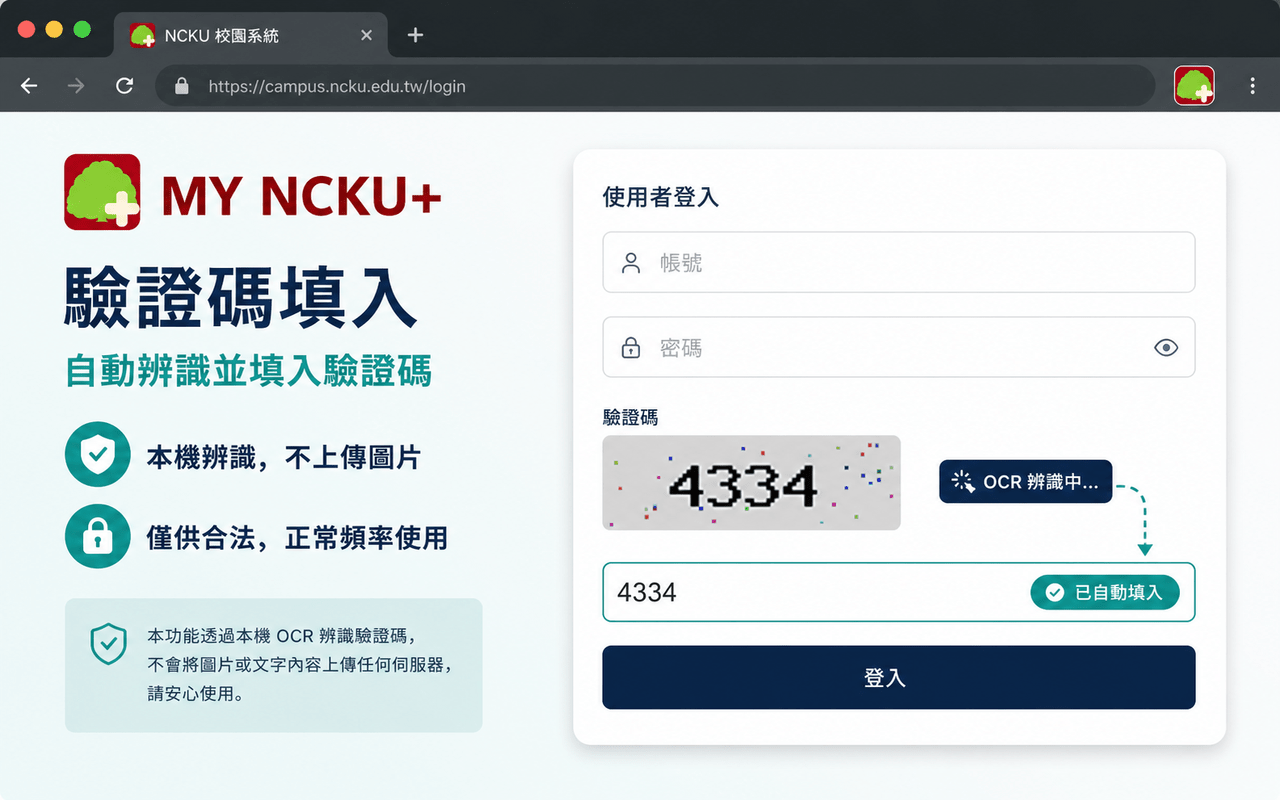The image size is (1280, 800).
Task: Open the browser three-dot menu
Action: tap(1252, 86)
